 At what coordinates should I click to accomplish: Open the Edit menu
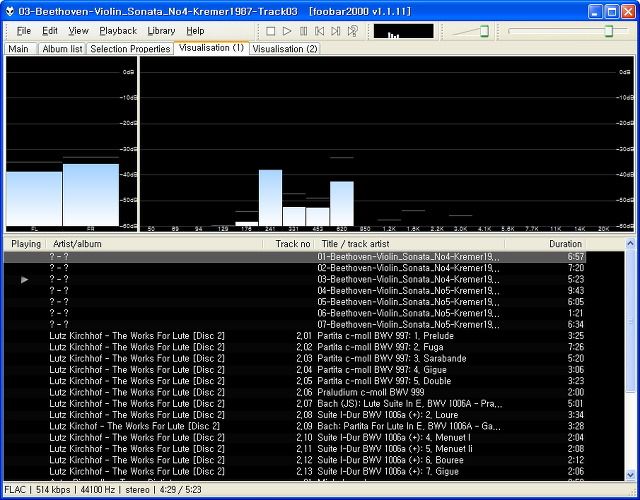coord(50,31)
